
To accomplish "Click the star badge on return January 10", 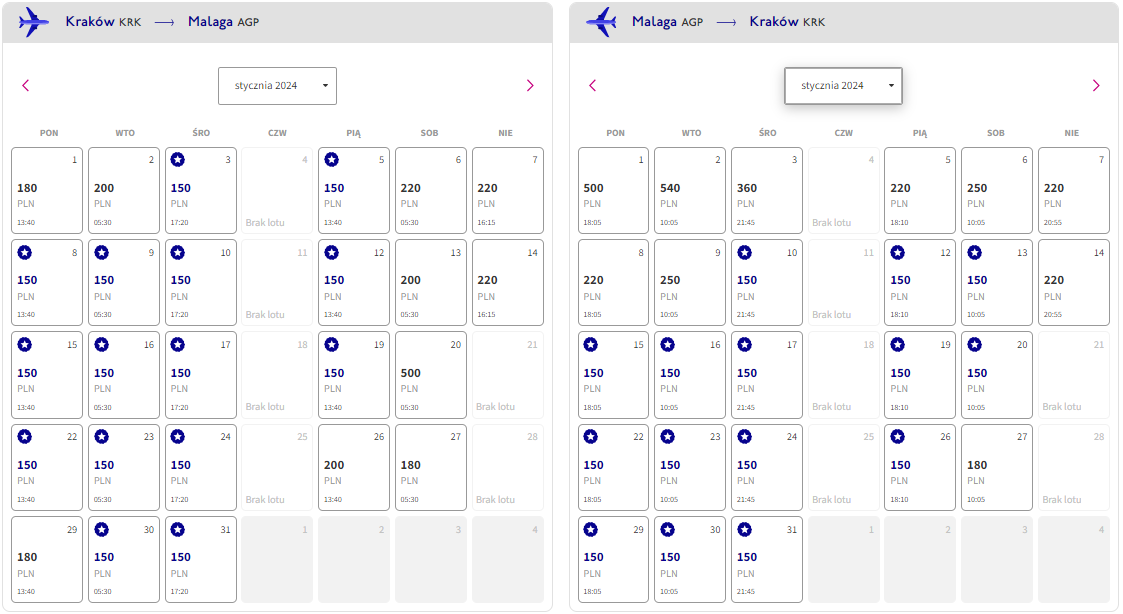I will 745,252.
